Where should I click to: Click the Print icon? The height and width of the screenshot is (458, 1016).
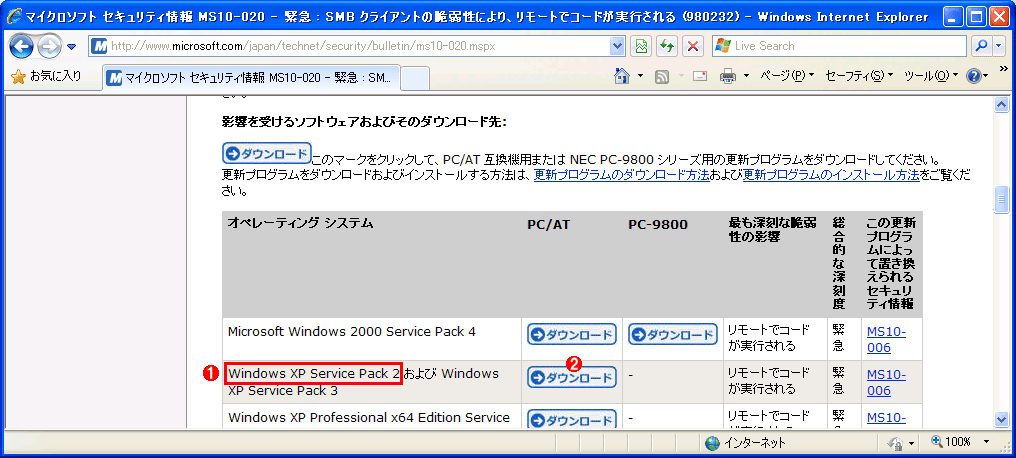pos(728,76)
